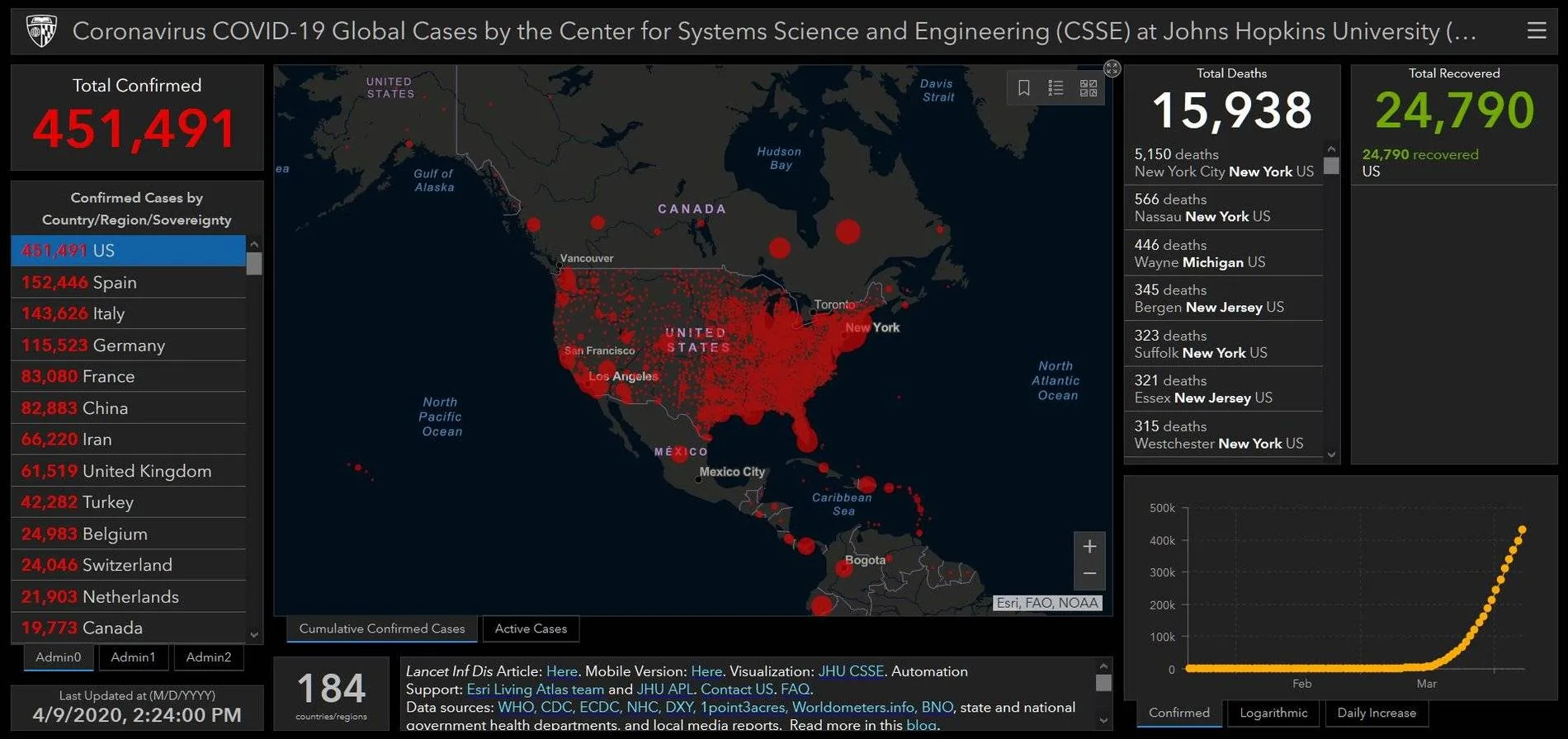Image resolution: width=1568 pixels, height=739 pixels.
Task: Show the Confirmed chart tab
Action: click(x=1179, y=713)
